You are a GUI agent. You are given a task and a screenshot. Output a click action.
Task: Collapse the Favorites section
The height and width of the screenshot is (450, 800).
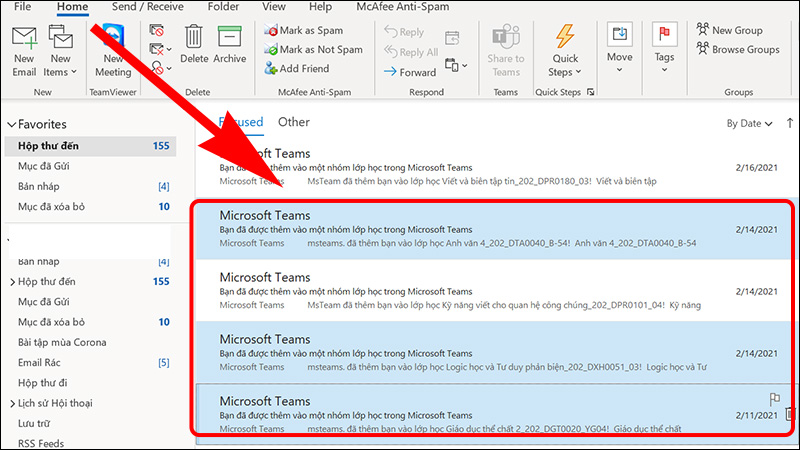tap(11, 124)
